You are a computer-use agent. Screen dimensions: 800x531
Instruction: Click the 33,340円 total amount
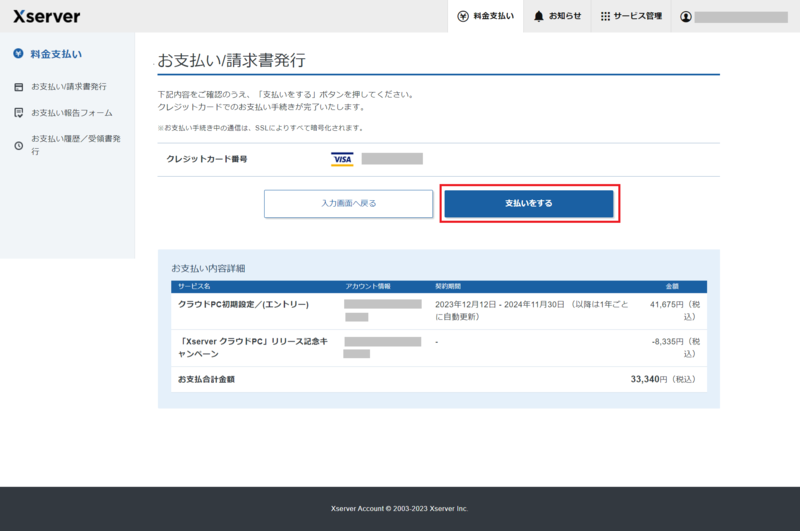pyautogui.click(x=649, y=379)
